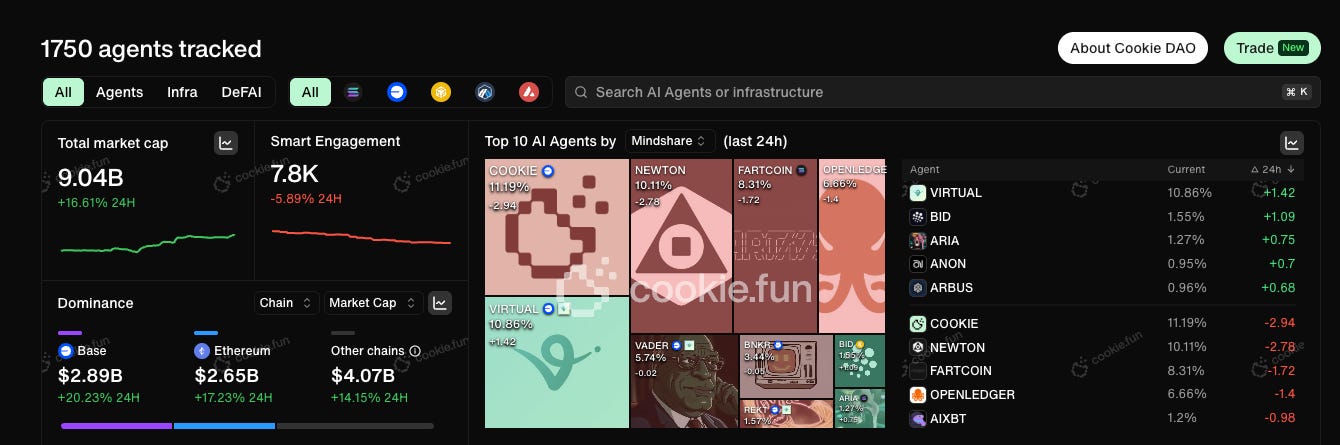Select the All category filter

[63, 92]
